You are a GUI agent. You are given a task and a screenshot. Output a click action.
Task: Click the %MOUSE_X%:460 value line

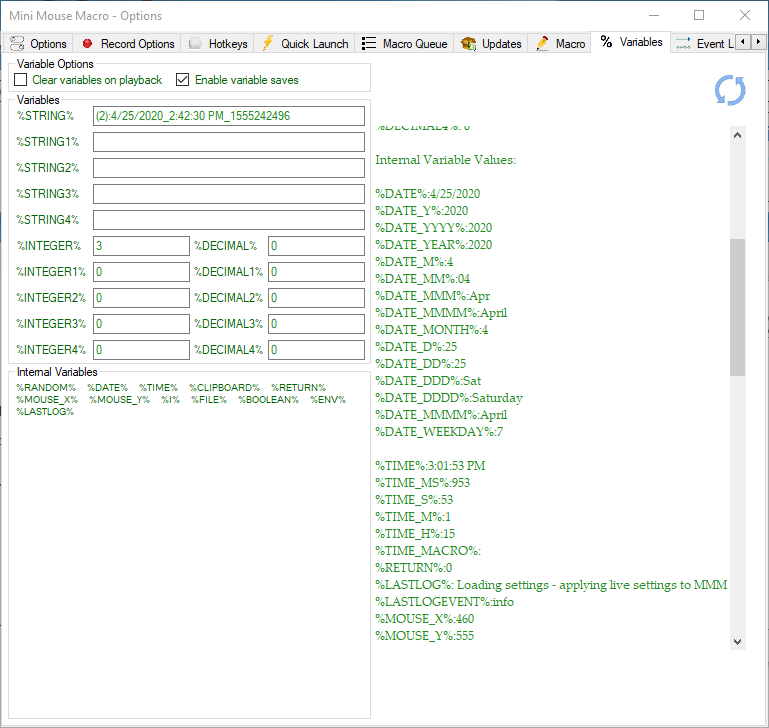pos(424,619)
